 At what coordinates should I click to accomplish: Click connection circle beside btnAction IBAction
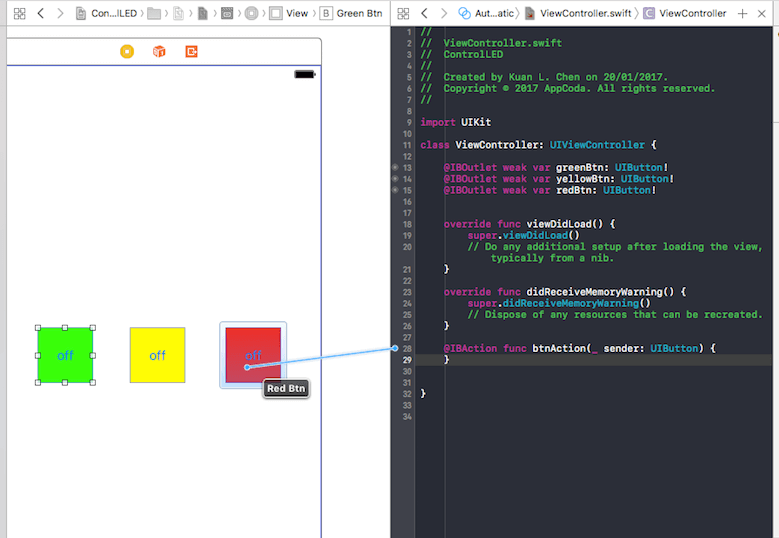tap(395, 348)
